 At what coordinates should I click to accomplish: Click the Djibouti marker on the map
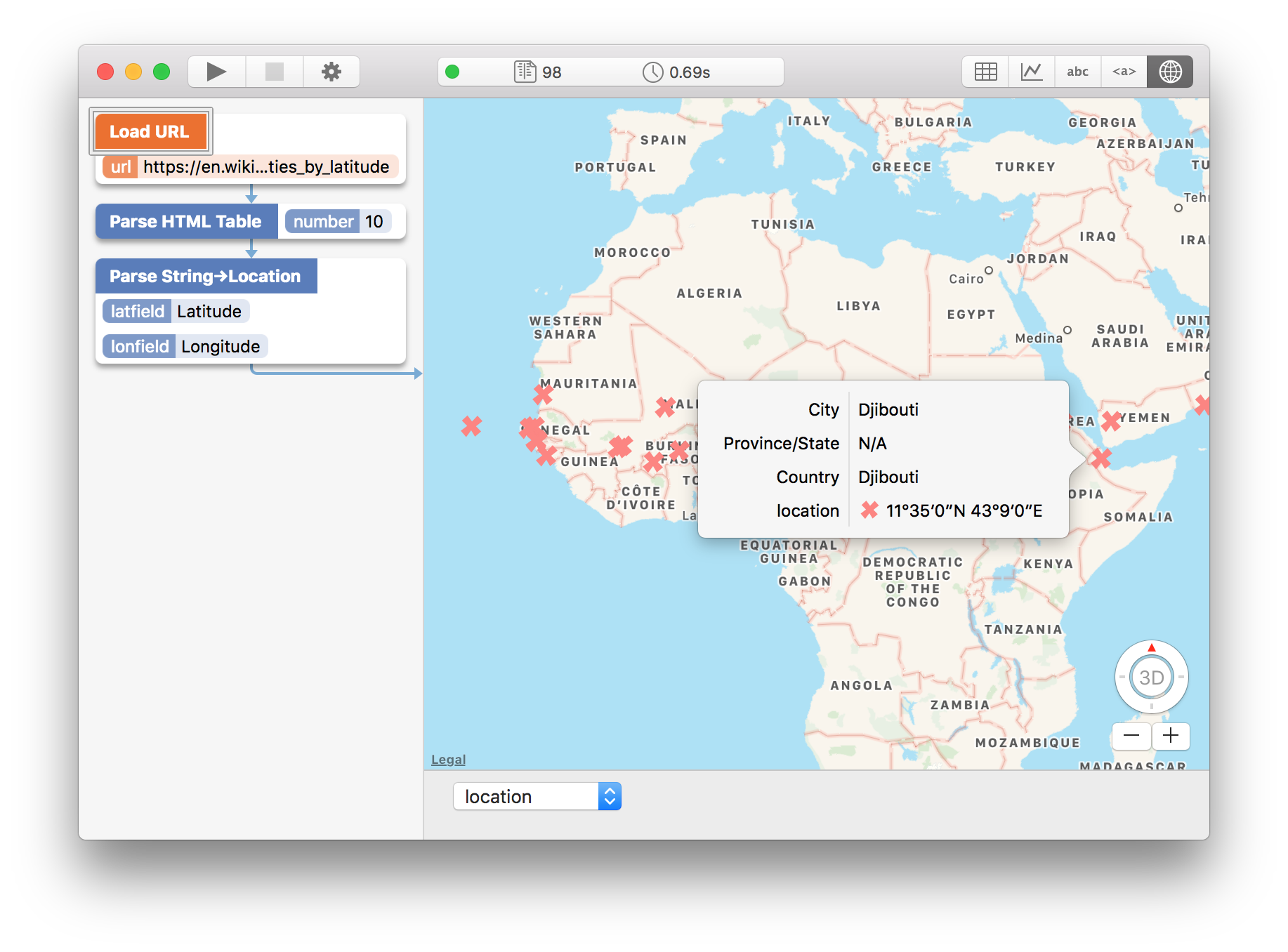tap(1100, 458)
